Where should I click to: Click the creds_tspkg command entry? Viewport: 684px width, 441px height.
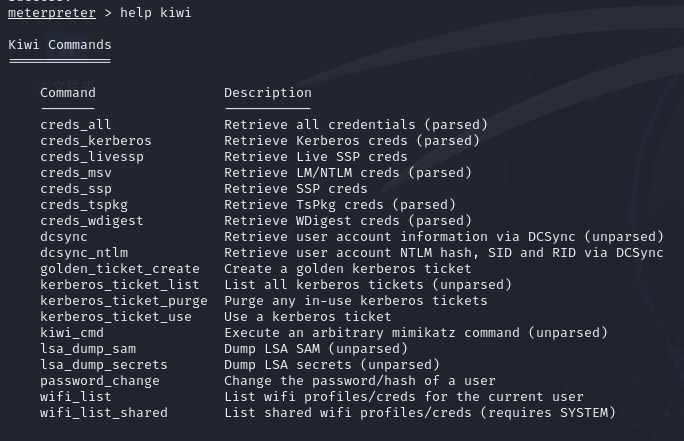[84, 205]
